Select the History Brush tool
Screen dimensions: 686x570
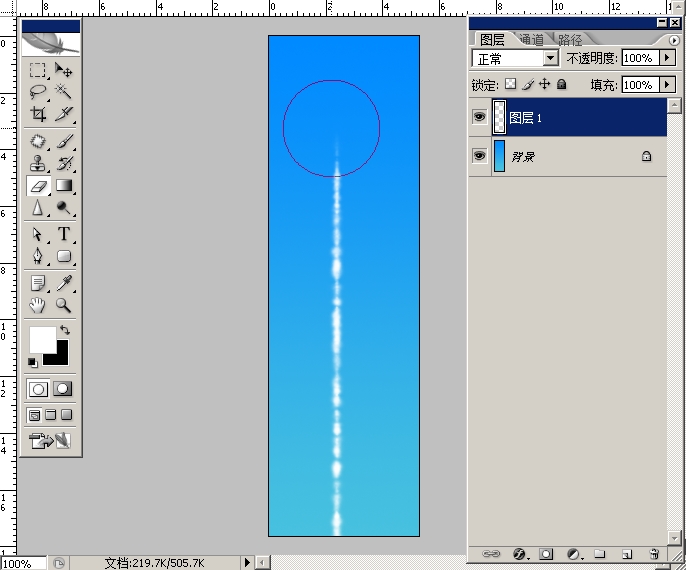[64, 163]
